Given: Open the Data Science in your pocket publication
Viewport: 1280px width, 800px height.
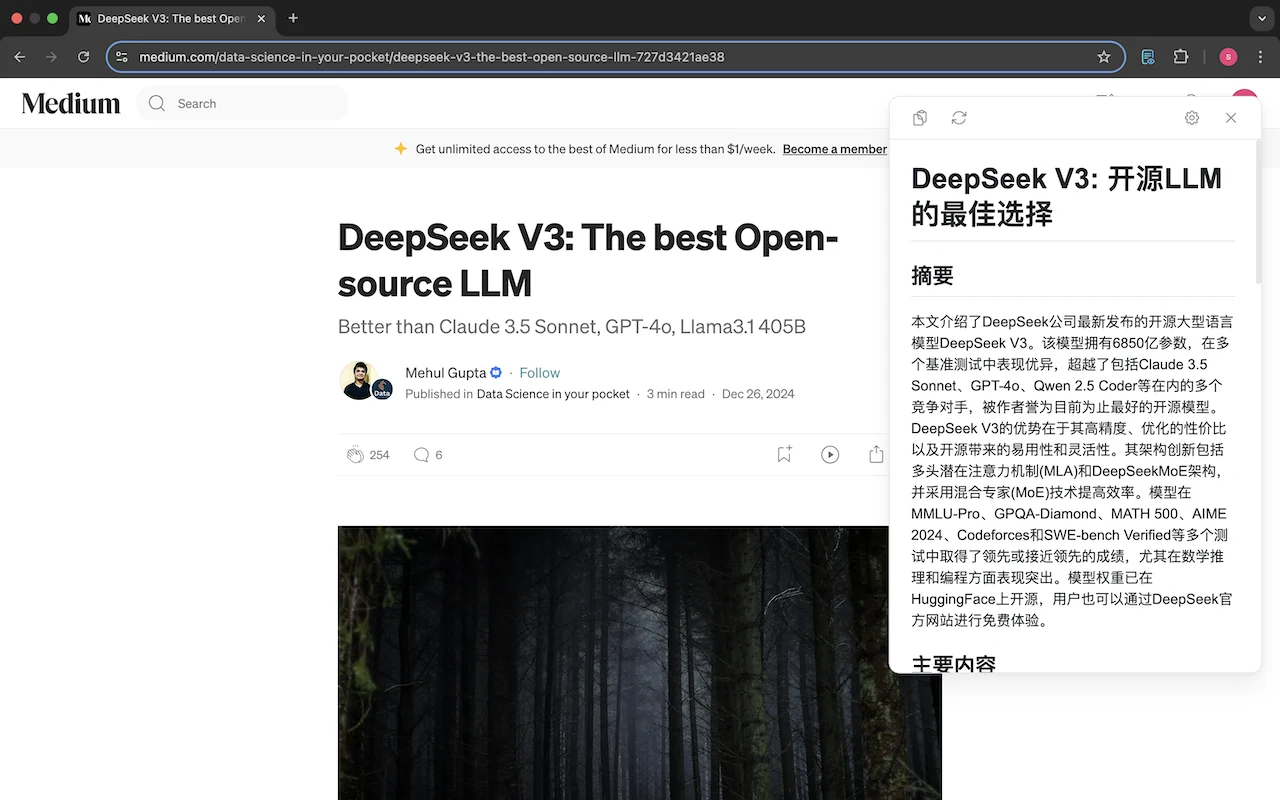Looking at the screenshot, I should (553, 394).
